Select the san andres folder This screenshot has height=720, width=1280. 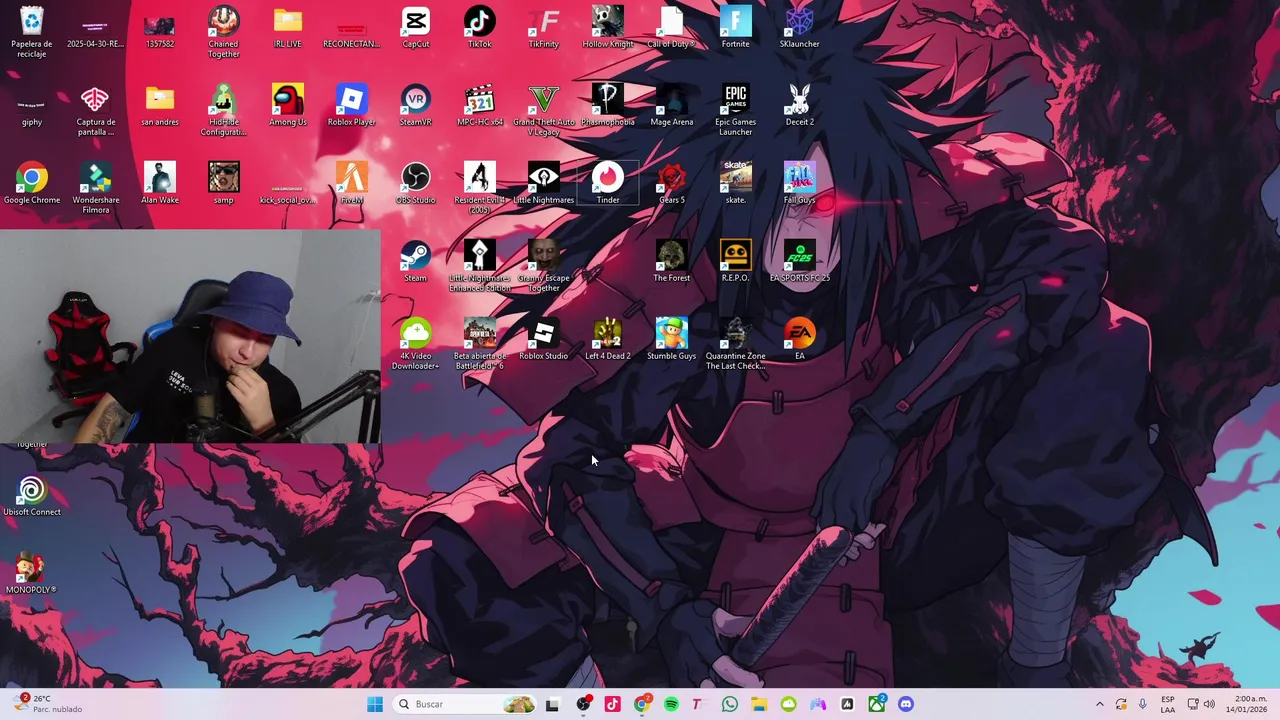click(x=160, y=106)
